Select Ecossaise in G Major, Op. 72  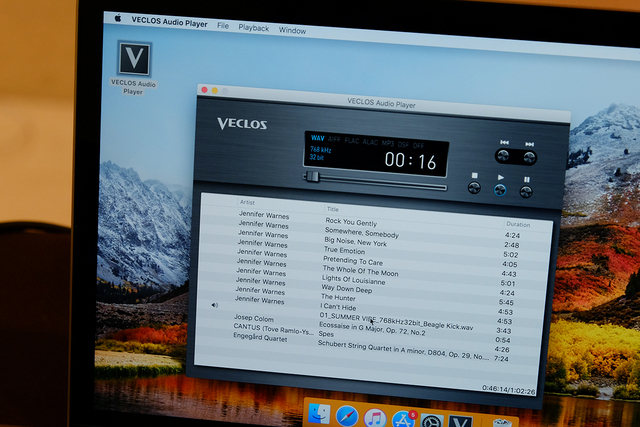372,329
